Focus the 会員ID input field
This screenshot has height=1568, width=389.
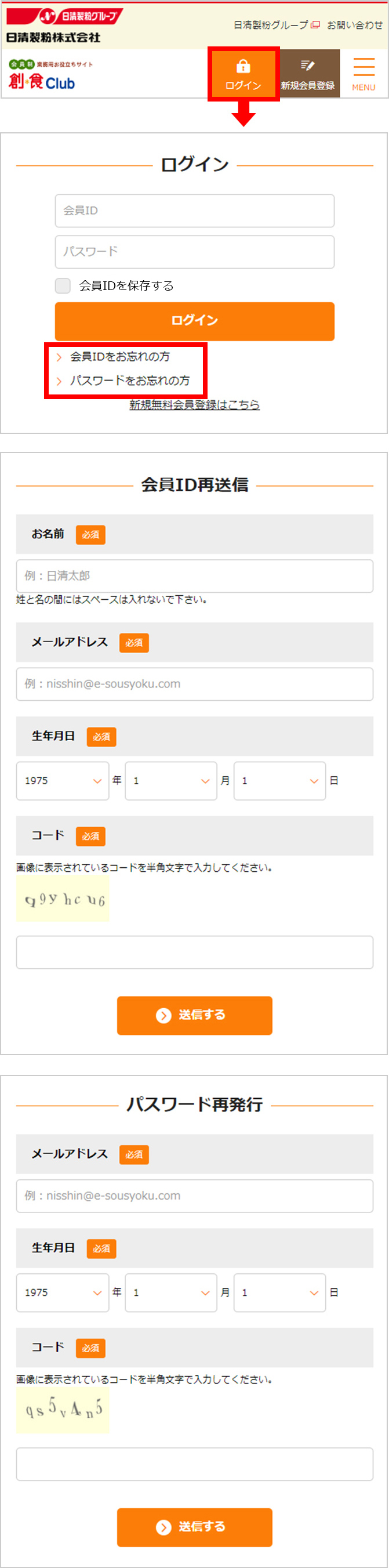[x=195, y=211]
